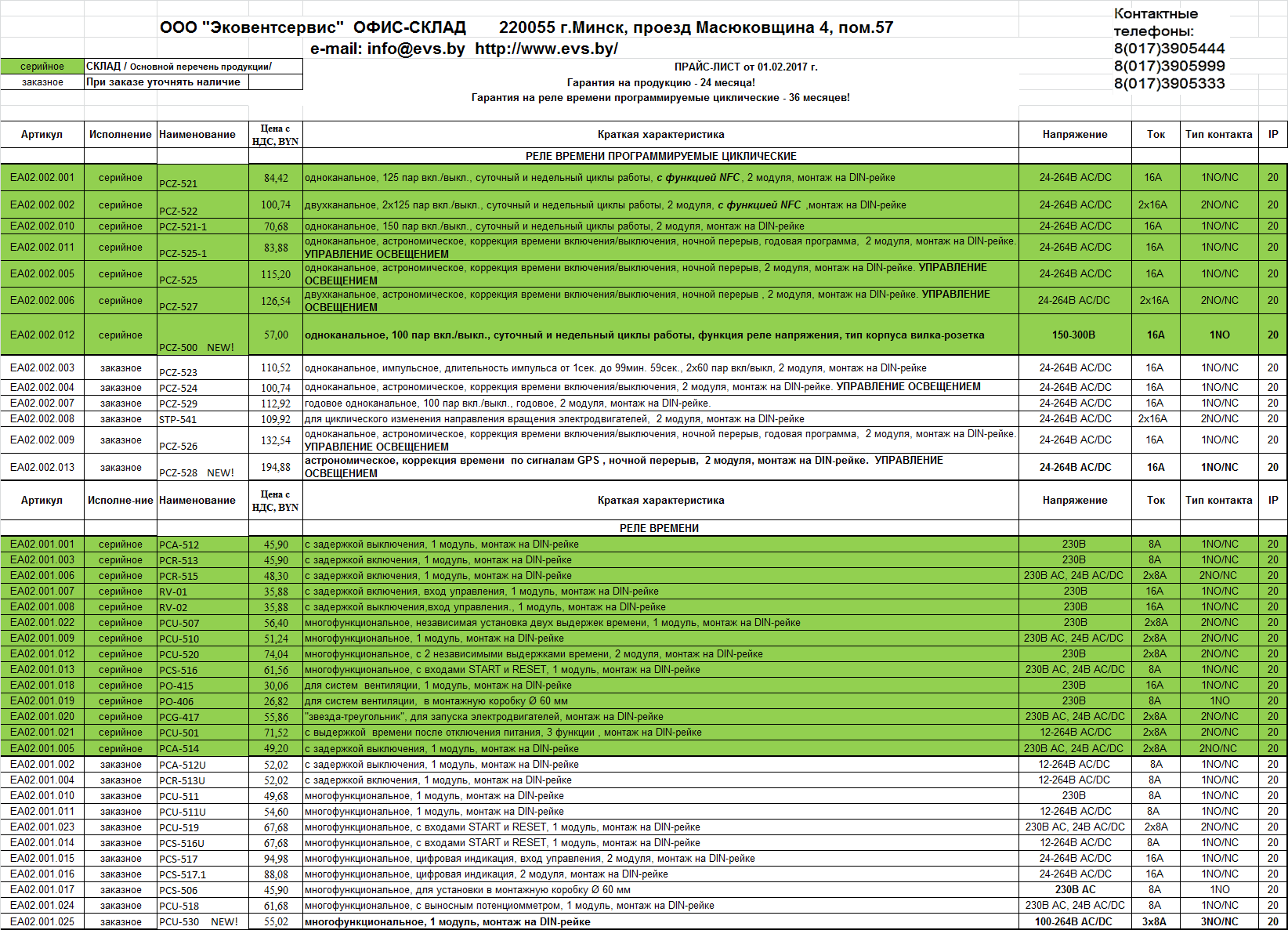Viewport: 1288px width, 930px height.
Task: Click article cell EA02.001.022
Action: click(42, 622)
